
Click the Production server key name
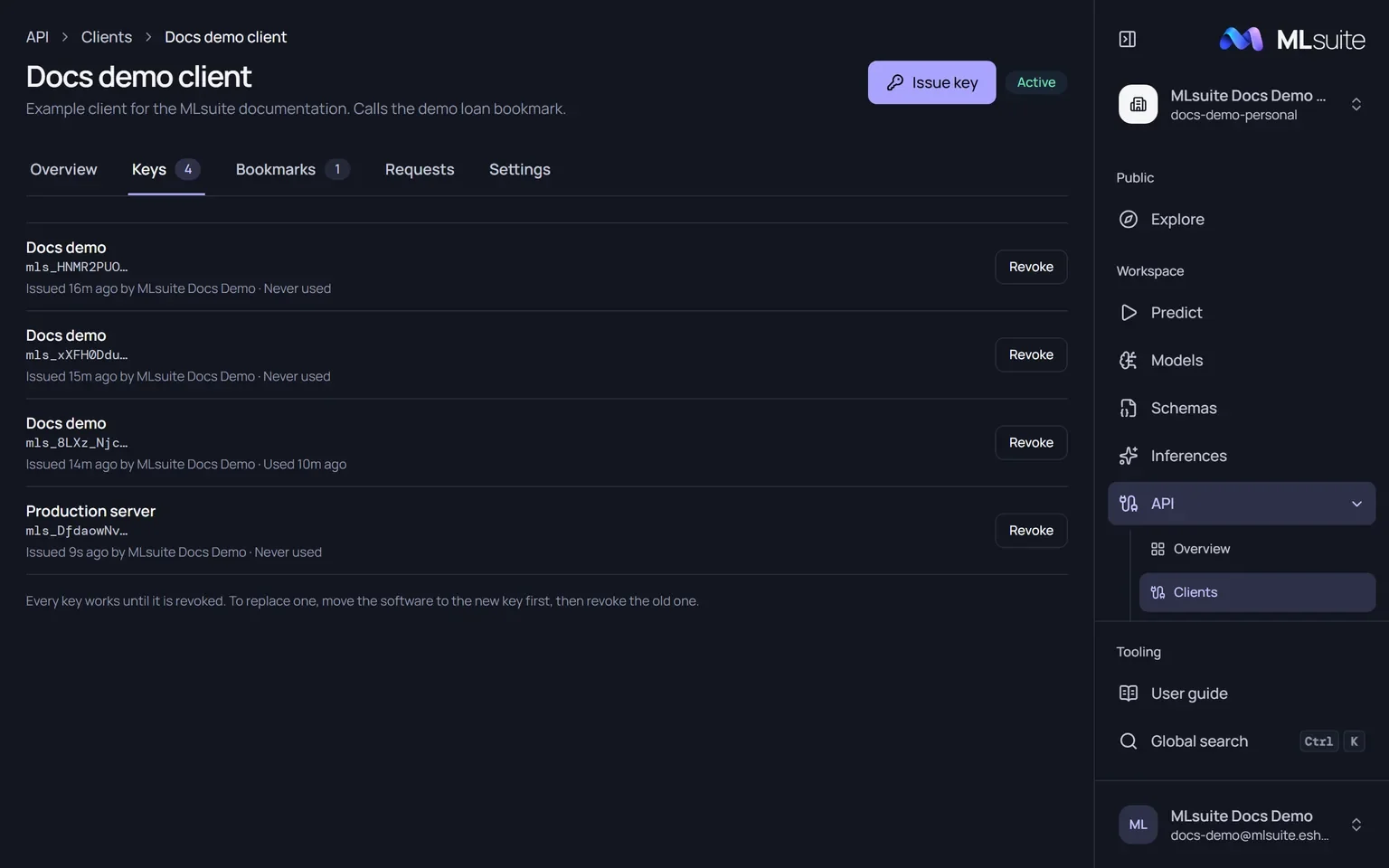90,511
